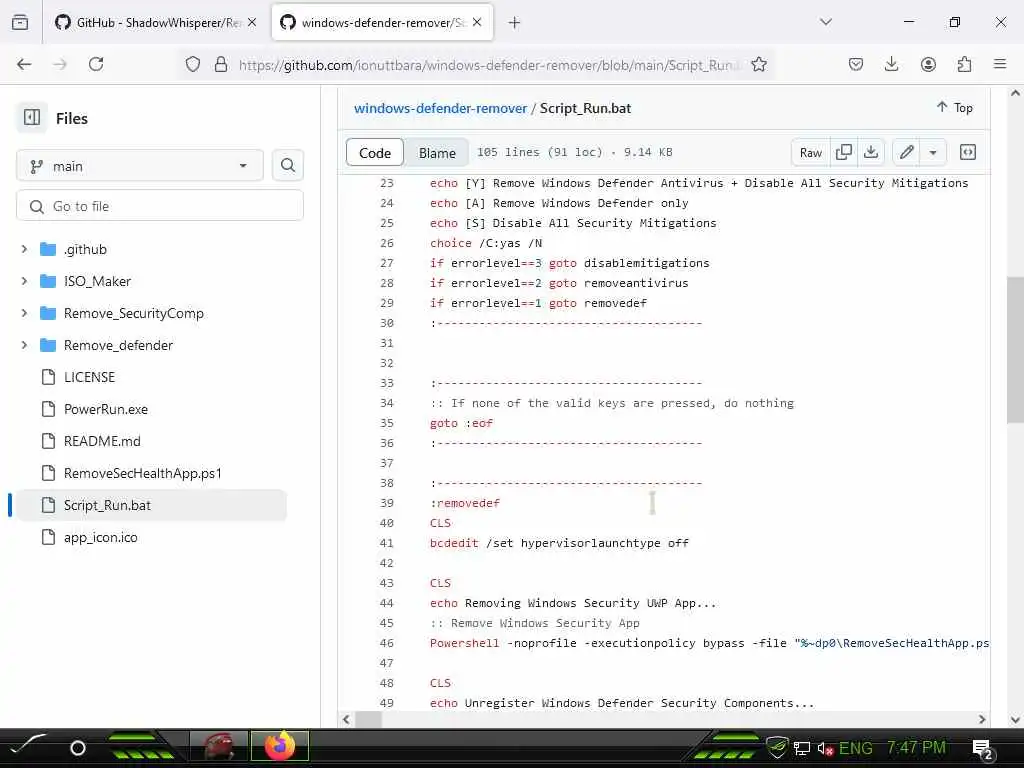Close the ShadowWhisperer GitHub tab
Viewport: 1024px width, 768px height.
pyautogui.click(x=252, y=22)
